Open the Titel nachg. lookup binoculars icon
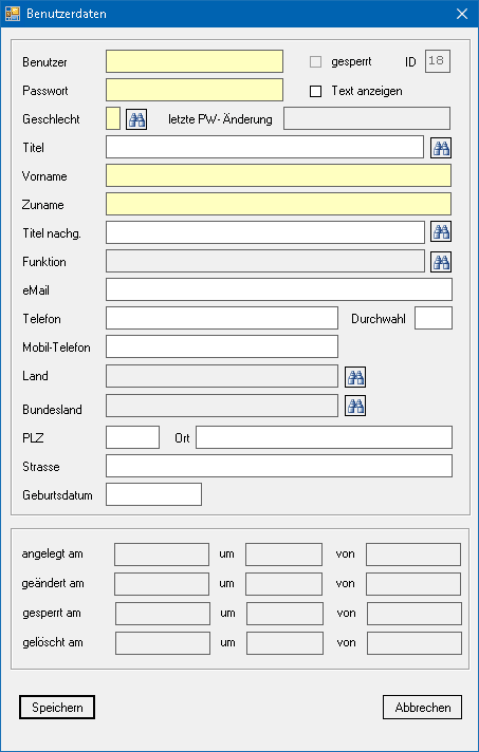Image resolution: width=479 pixels, height=752 pixels. (x=441, y=232)
